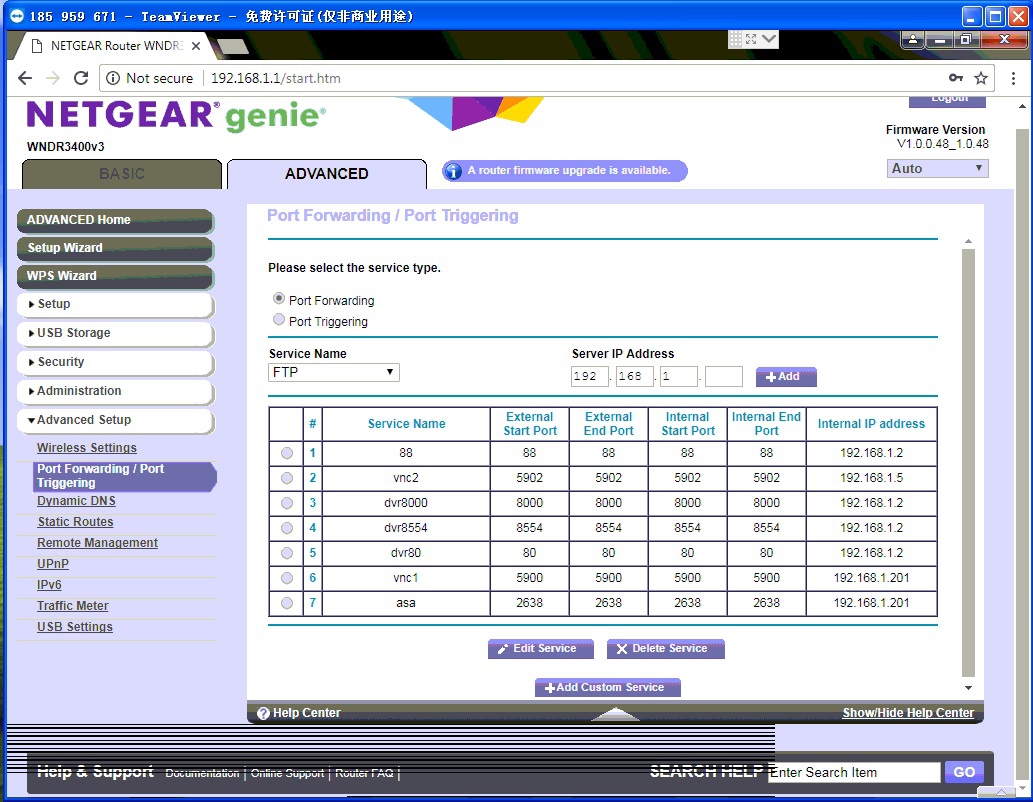Screen dimensions: 1033x802
Task: Go forward with the browser forward arrow
Action: pos(53,78)
